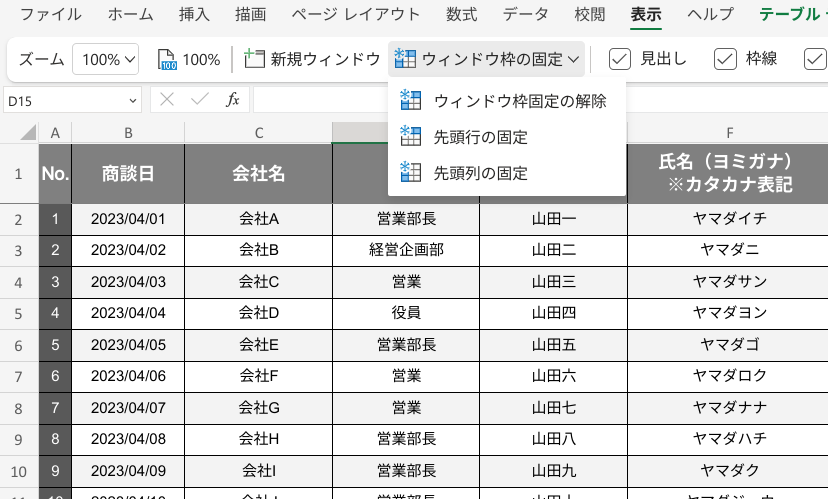Click the 役員 cell
This screenshot has height=499, width=828.
coord(406,313)
